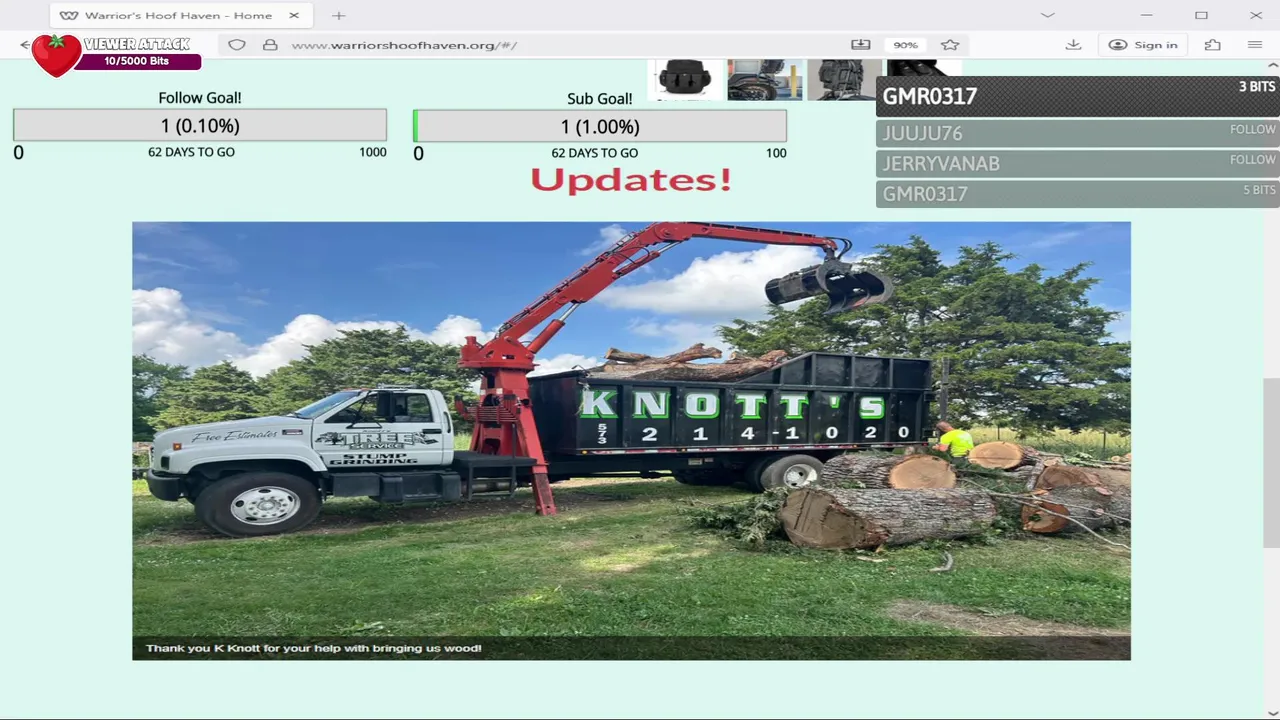Bookmark this page with the star icon
Image resolution: width=1280 pixels, height=720 pixels.
pos(950,45)
